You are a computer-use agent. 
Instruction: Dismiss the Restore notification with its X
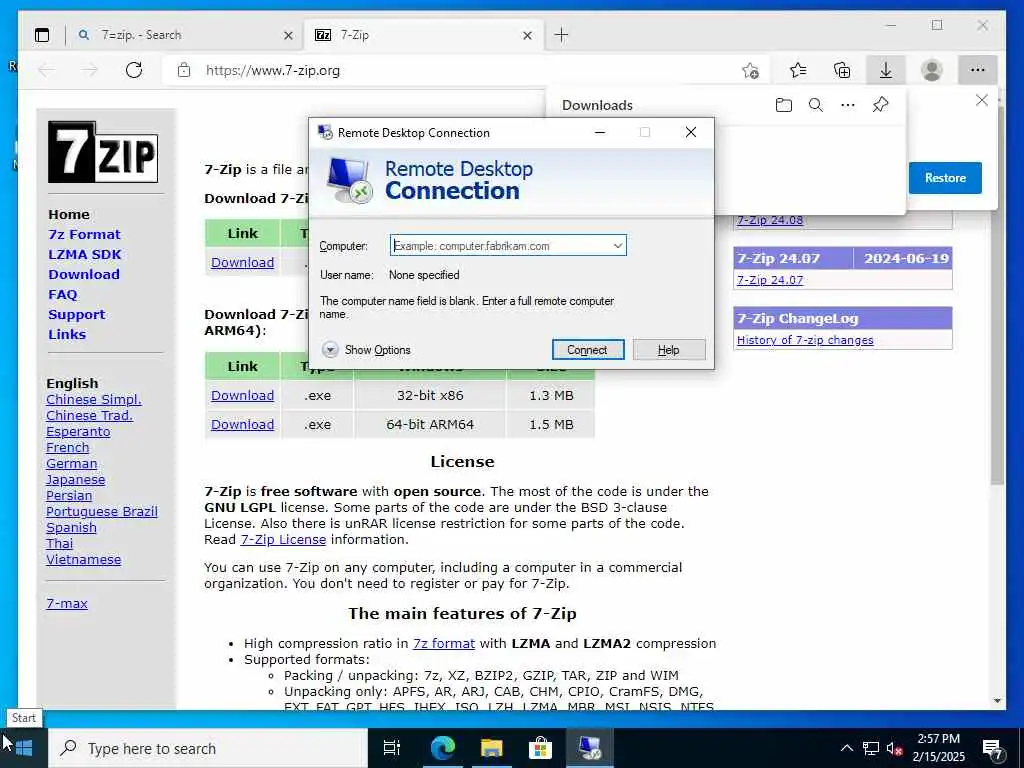(x=982, y=101)
